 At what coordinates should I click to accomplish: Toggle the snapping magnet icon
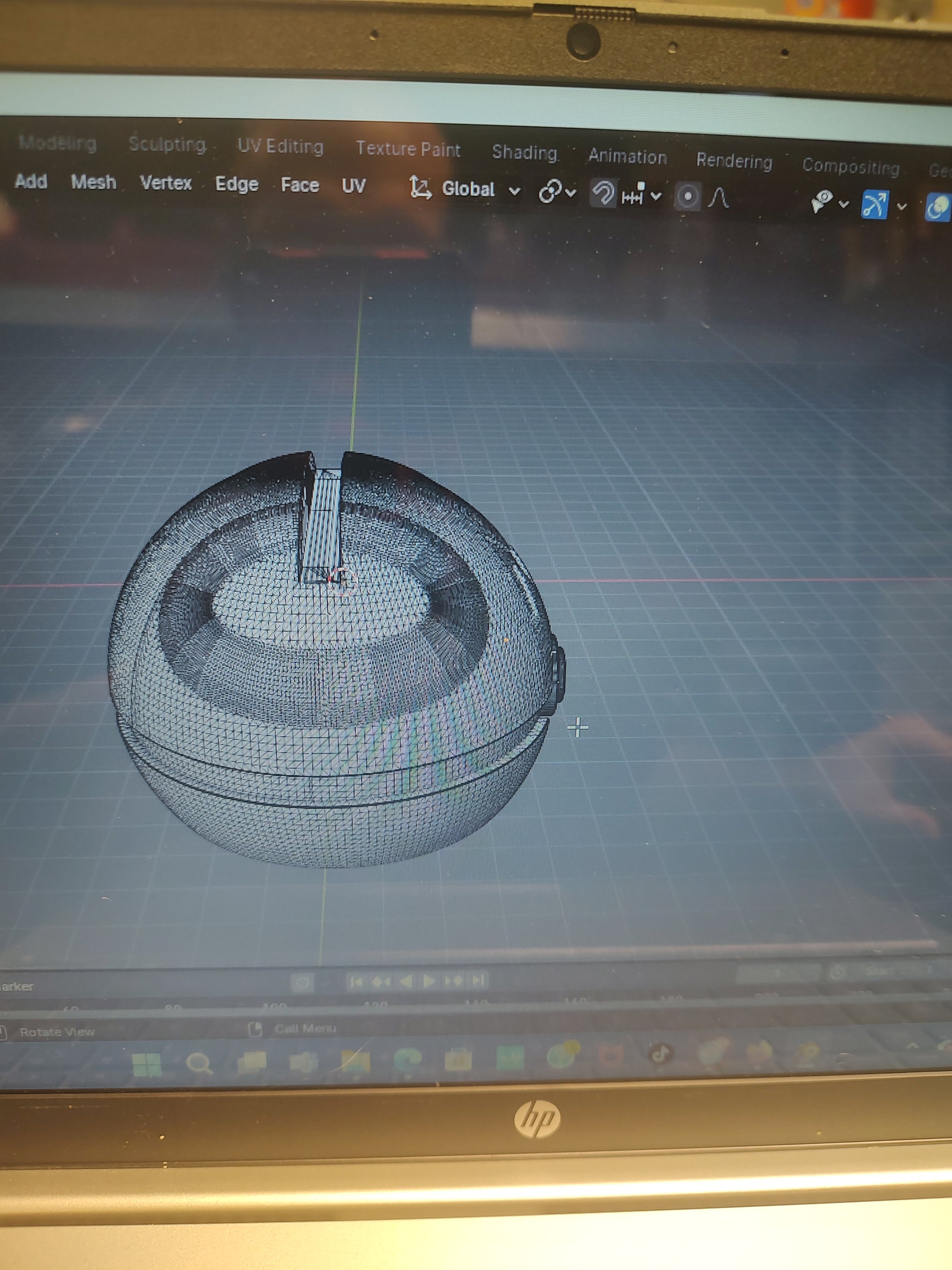point(603,193)
